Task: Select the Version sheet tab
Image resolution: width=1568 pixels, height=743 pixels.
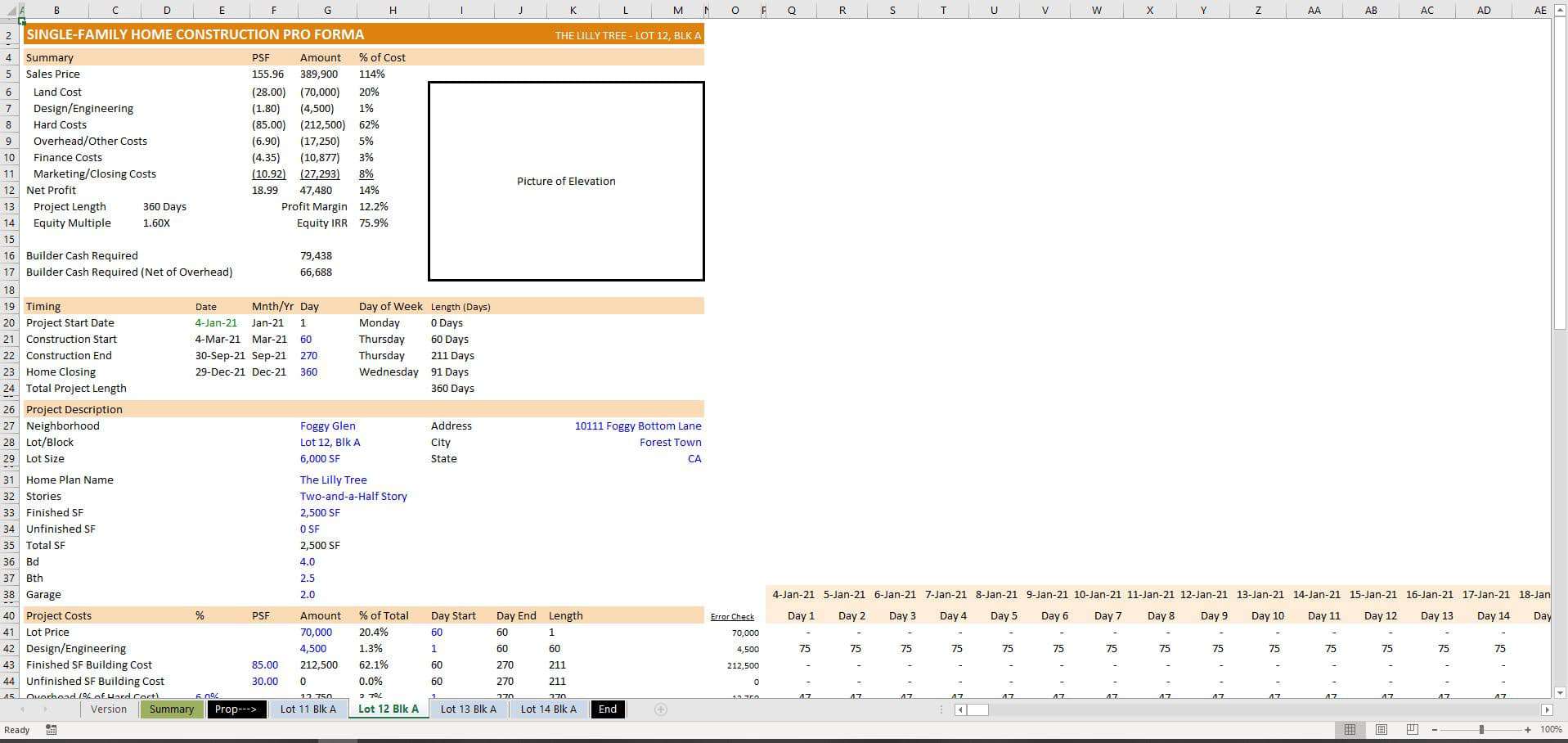Action: click(109, 709)
